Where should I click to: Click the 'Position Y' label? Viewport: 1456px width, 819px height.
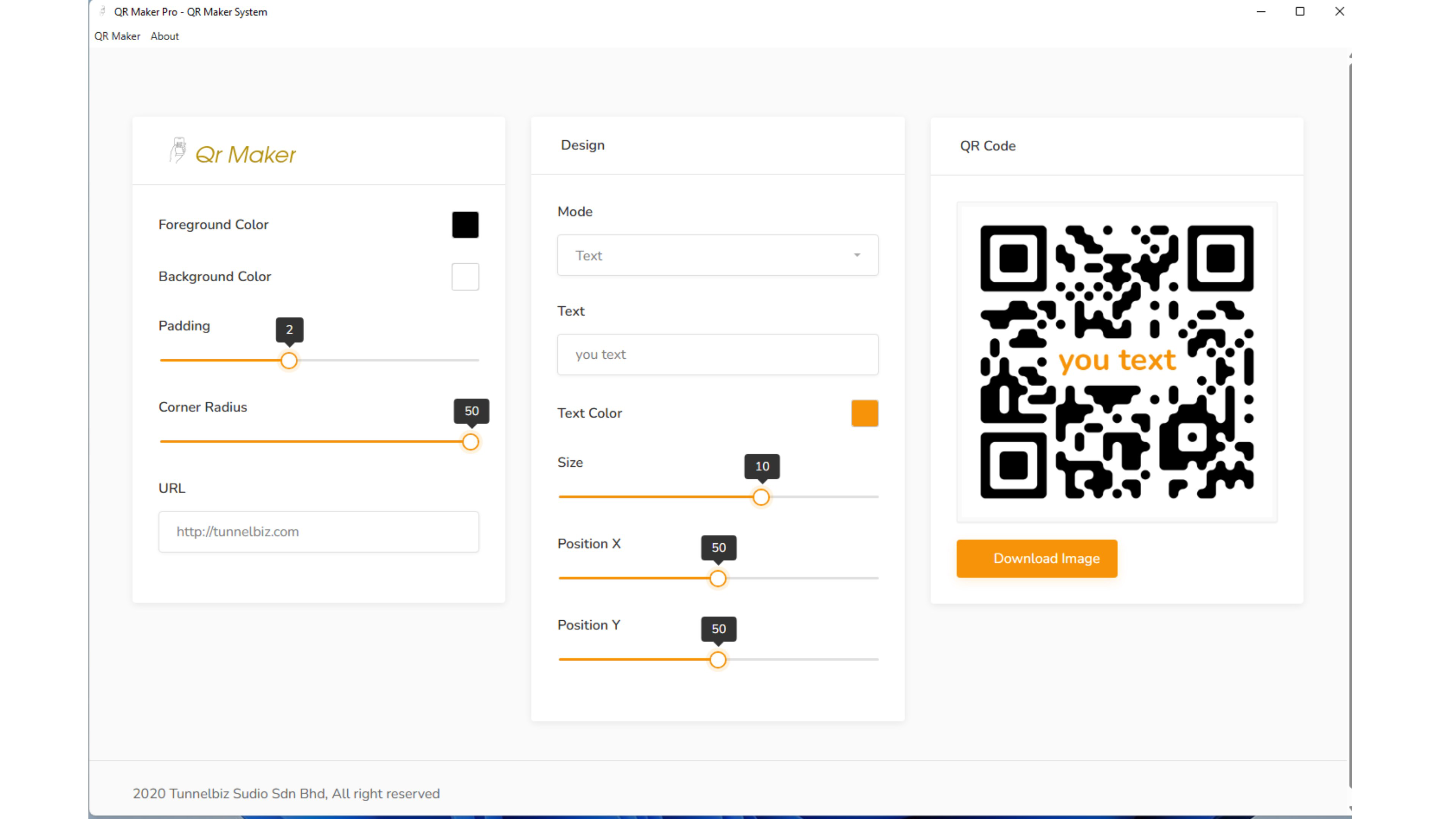pos(589,625)
